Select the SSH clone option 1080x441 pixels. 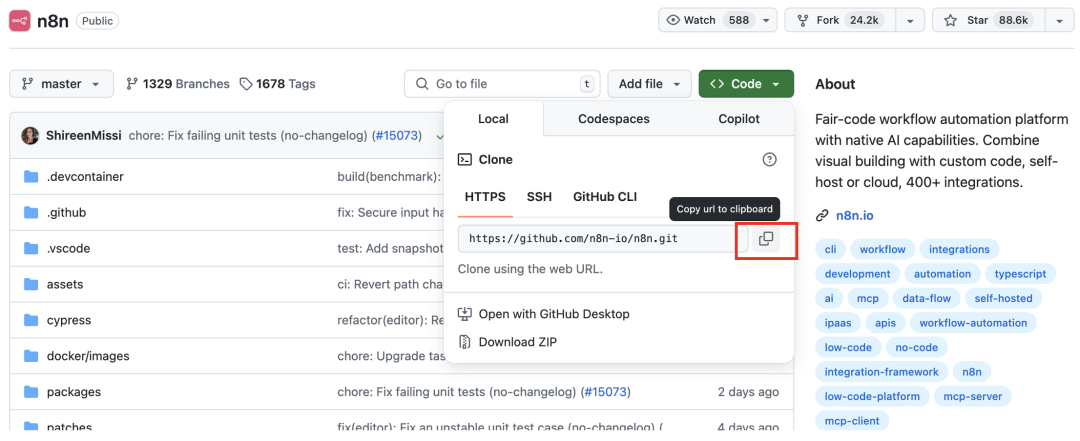(539, 197)
